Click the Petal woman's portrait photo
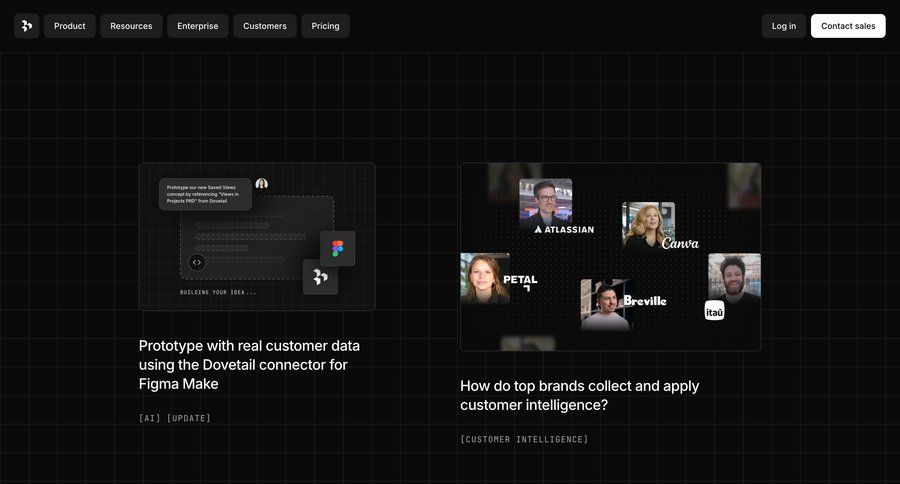 tap(485, 278)
